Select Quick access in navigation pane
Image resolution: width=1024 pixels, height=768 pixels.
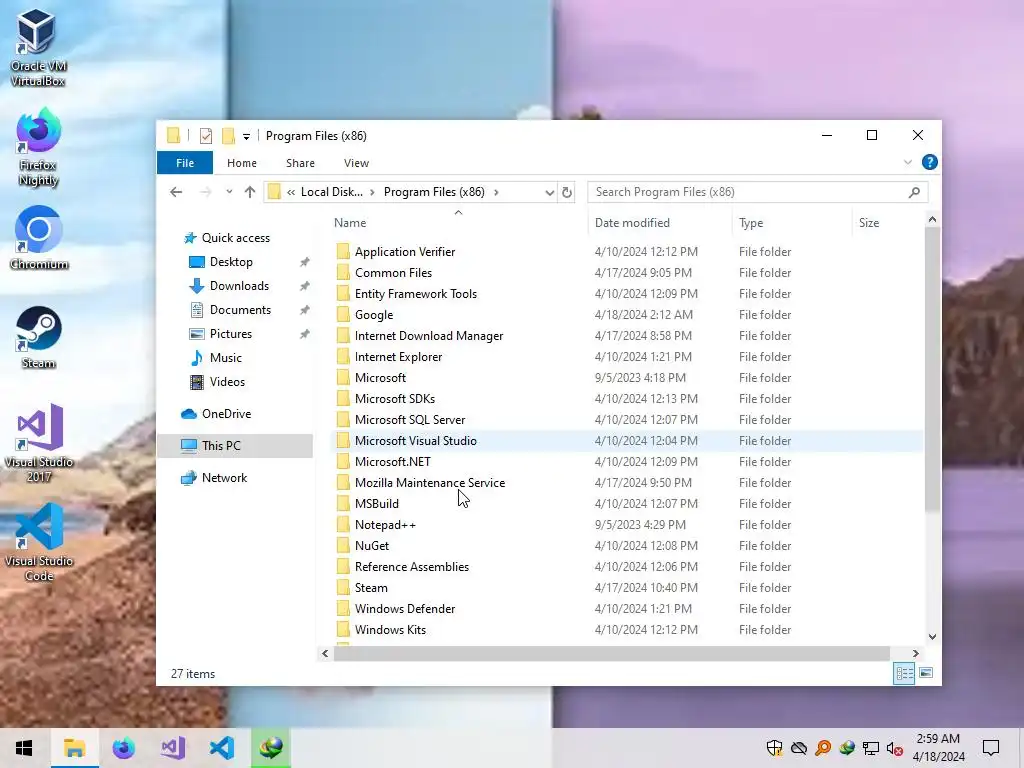click(235, 238)
